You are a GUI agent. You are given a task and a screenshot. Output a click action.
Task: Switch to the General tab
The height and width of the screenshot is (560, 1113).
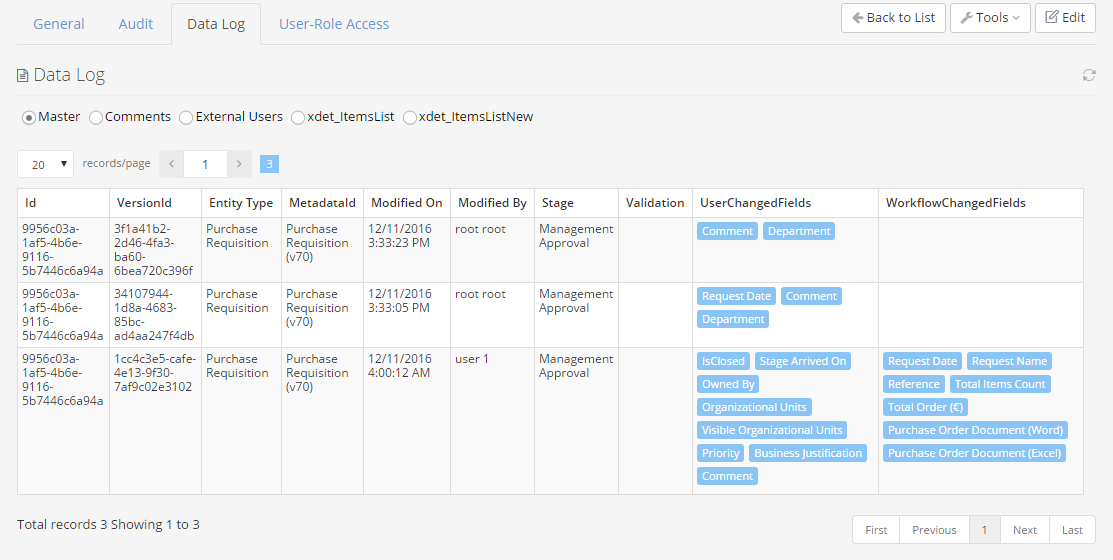59,24
